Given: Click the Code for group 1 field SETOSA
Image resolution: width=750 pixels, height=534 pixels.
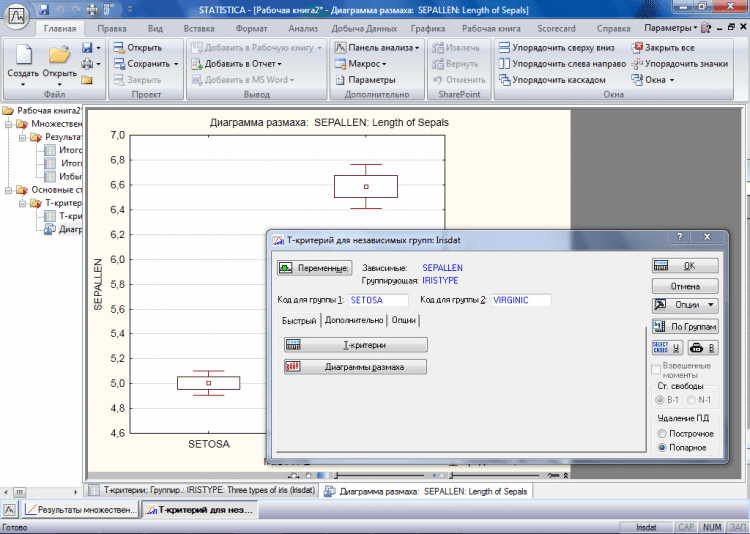Looking at the screenshot, I should pyautogui.click(x=378, y=300).
